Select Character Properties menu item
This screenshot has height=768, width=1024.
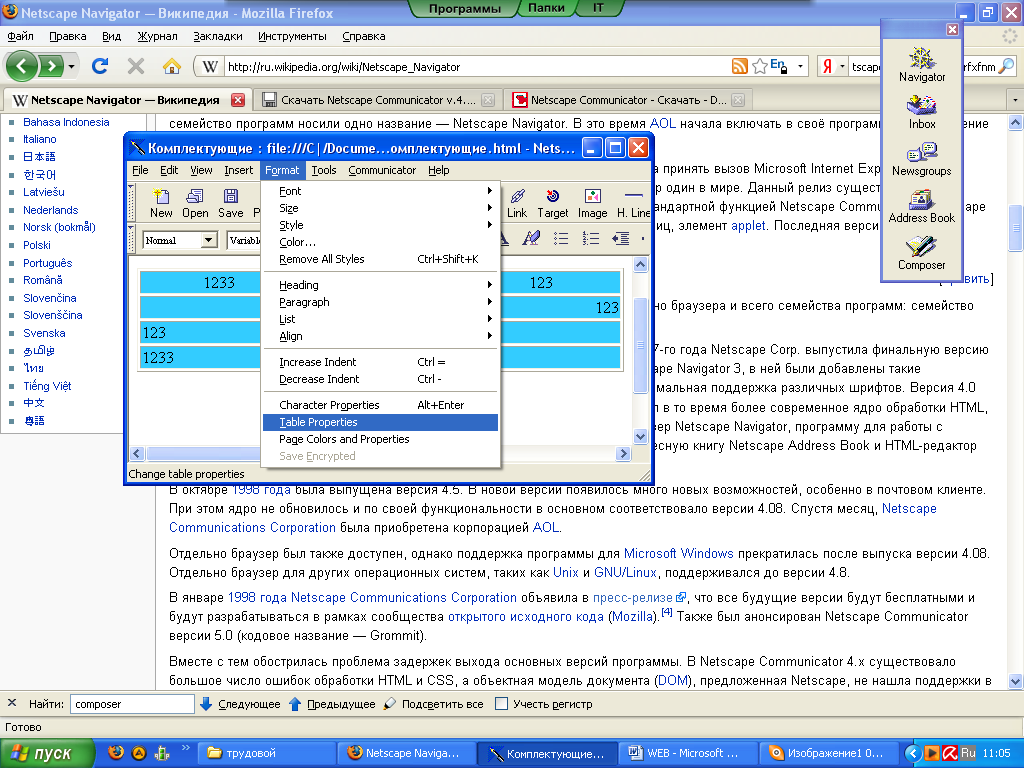click(380, 405)
